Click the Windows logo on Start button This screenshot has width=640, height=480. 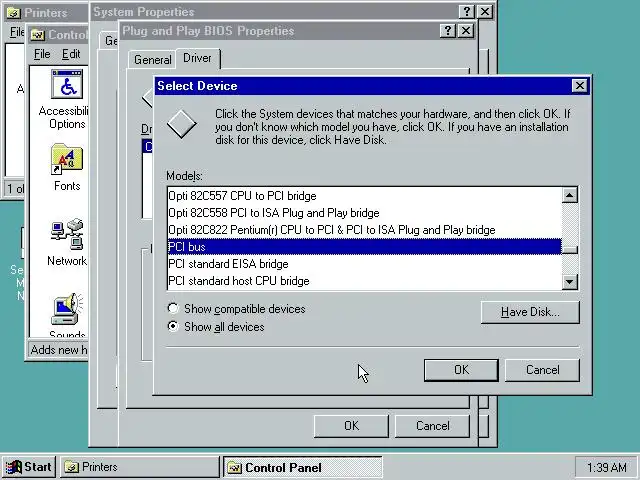[14, 467]
